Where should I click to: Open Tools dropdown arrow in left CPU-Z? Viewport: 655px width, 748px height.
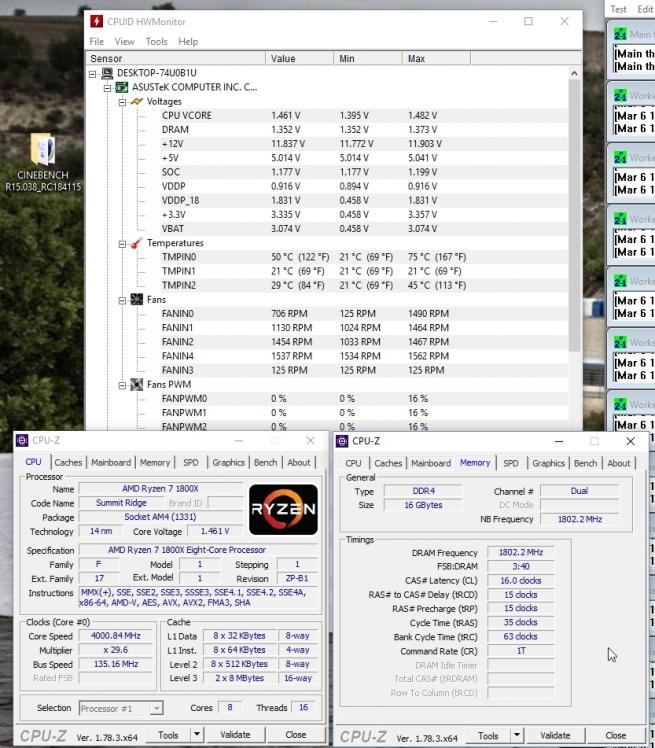pos(197,735)
